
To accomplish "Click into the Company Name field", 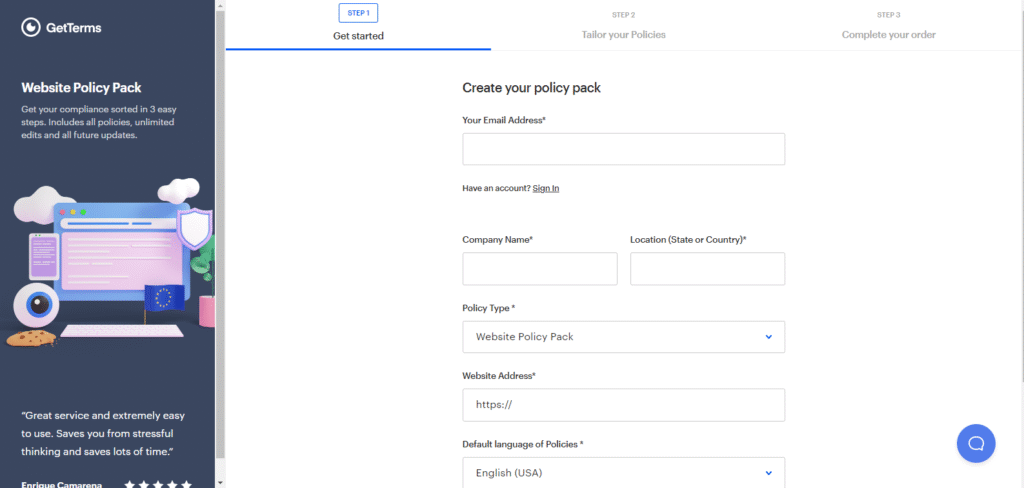I will point(539,269).
